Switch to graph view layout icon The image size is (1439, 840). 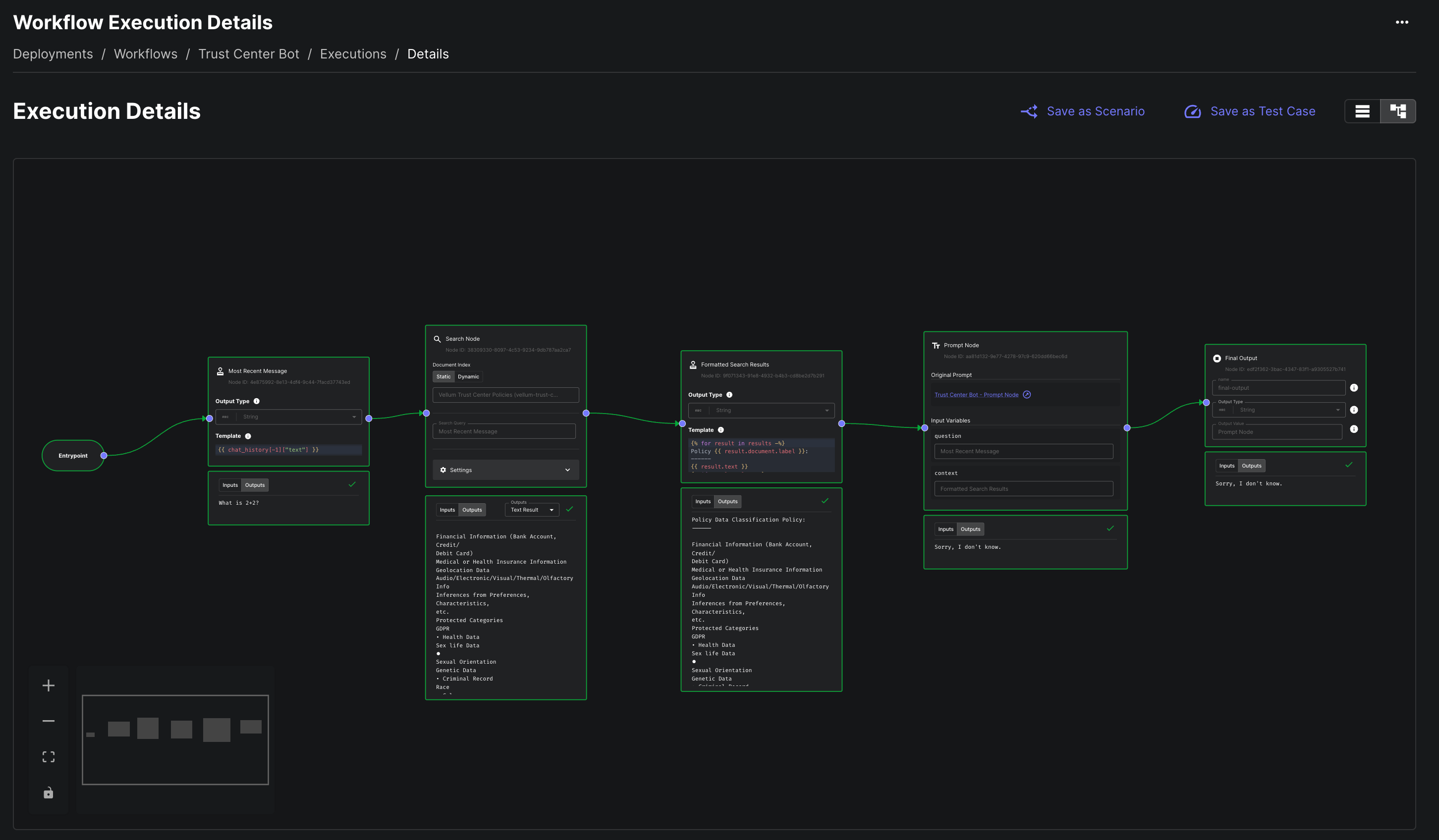coord(1398,111)
